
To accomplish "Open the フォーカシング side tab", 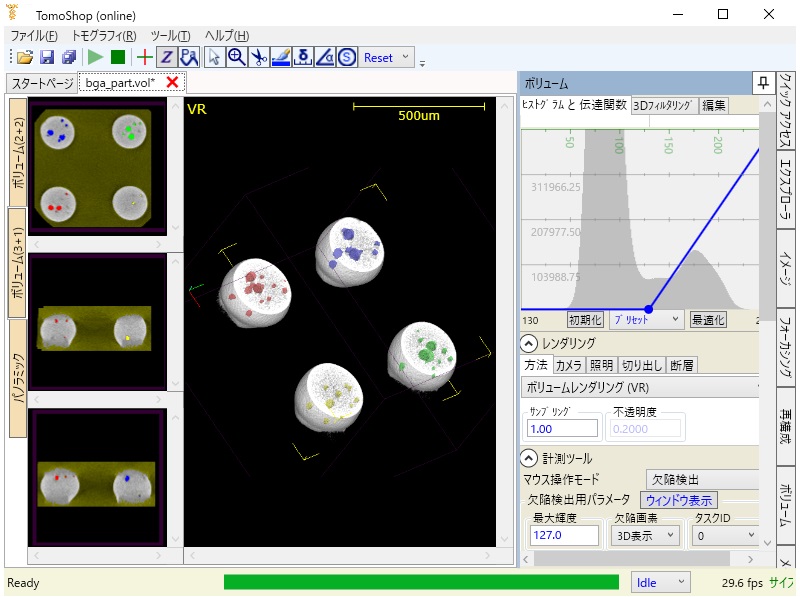I will click(x=786, y=347).
